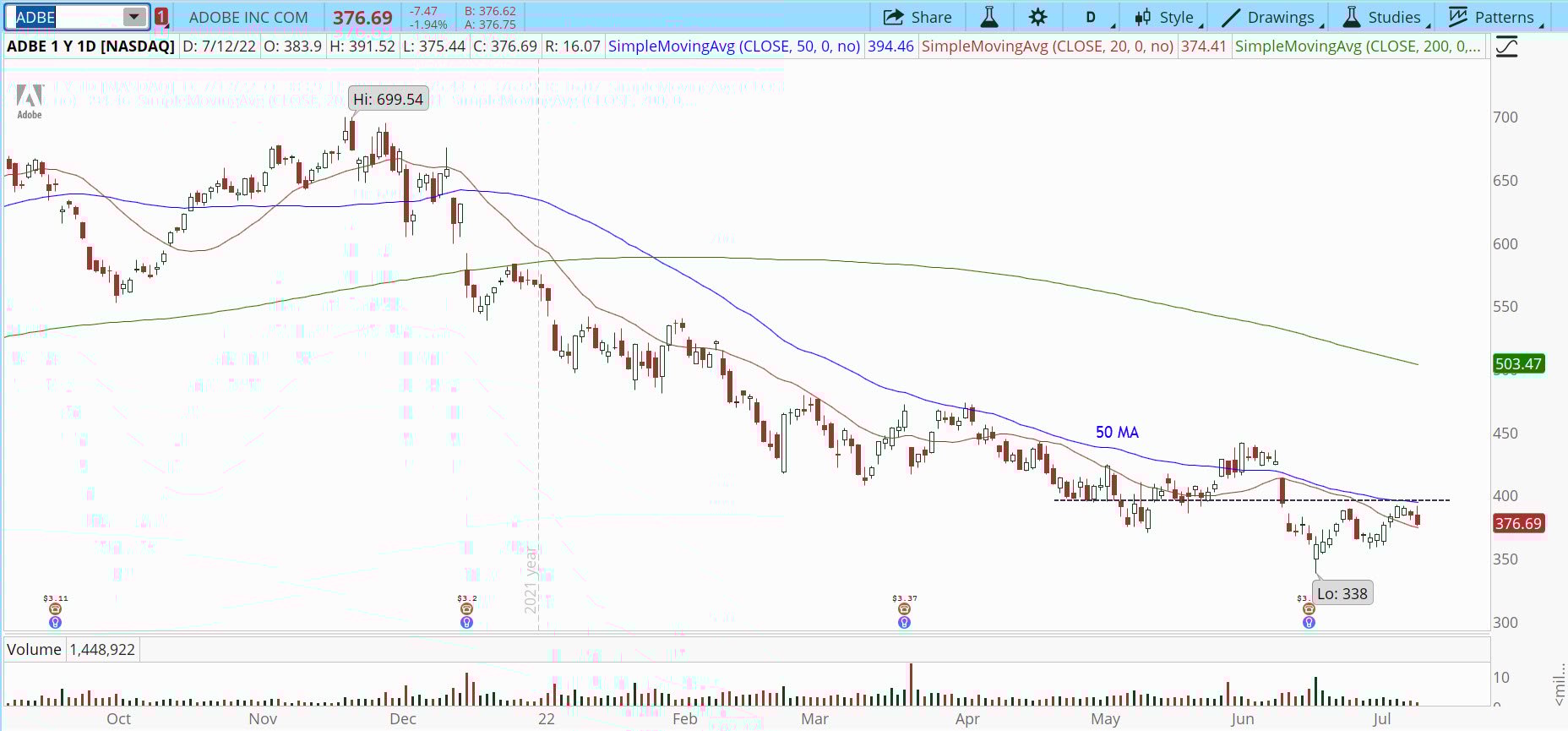Select the truncated SimpleMovingAvg (CLOSE, 200 study label
Screen dimensions: 1568x731
click(x=1358, y=46)
